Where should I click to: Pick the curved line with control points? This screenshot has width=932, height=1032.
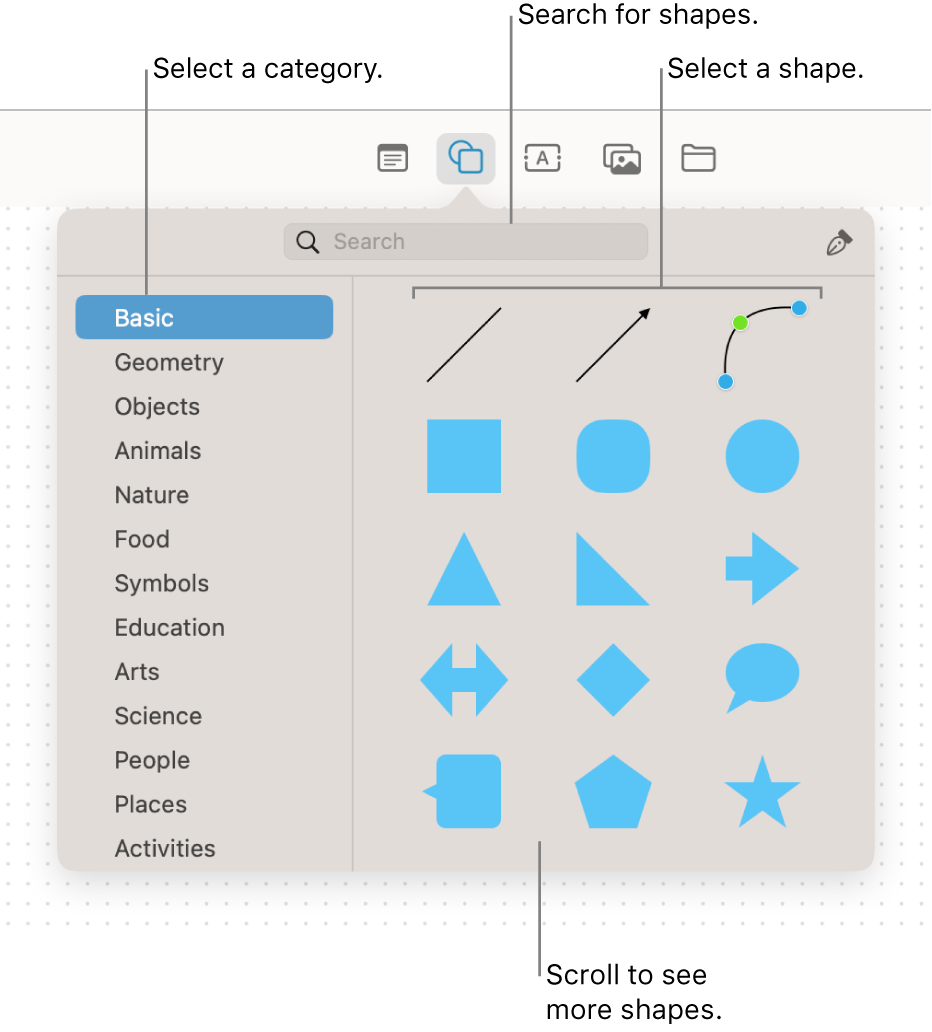click(762, 345)
